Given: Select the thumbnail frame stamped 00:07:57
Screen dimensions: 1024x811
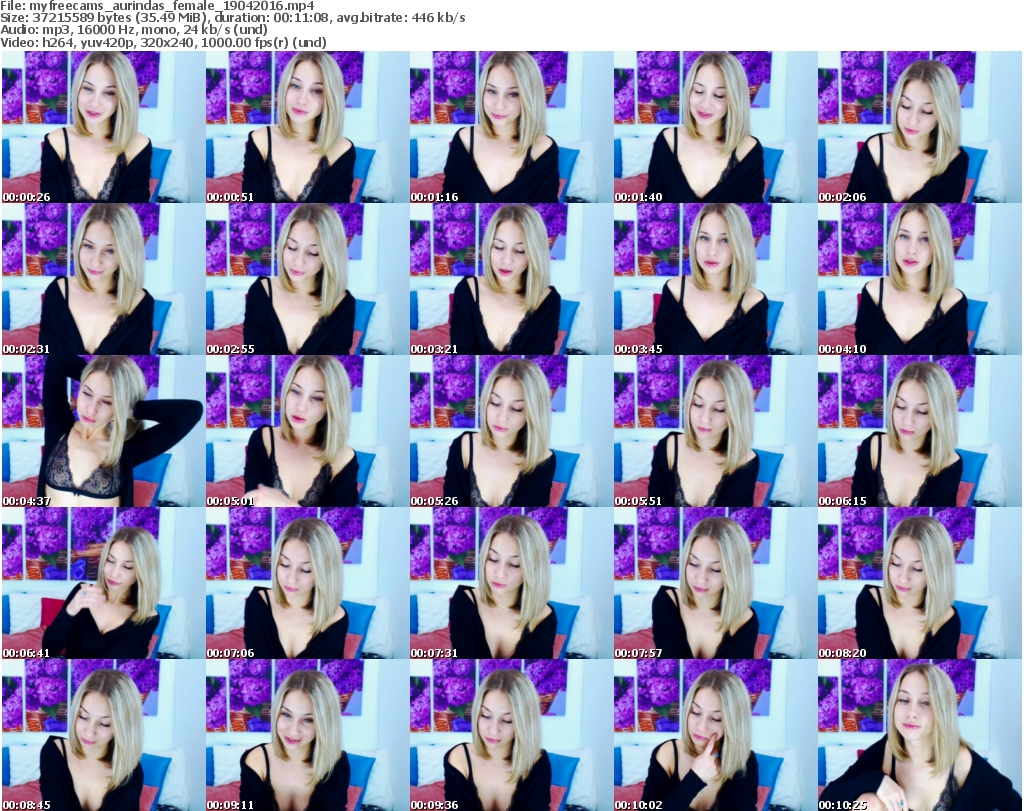Looking at the screenshot, I should point(715,583).
